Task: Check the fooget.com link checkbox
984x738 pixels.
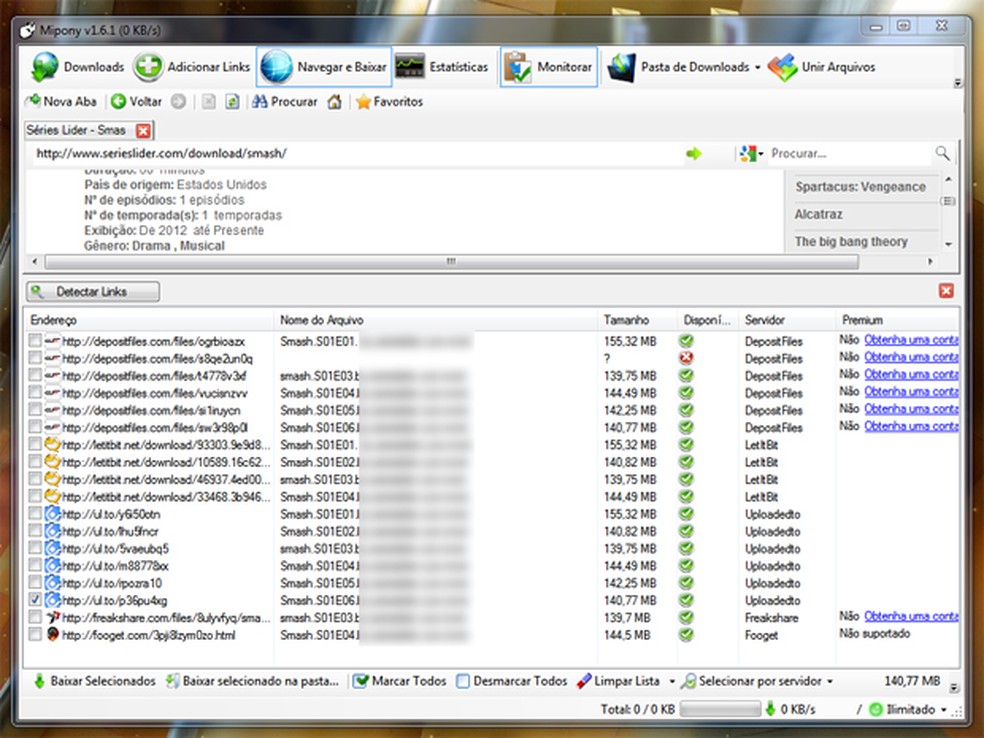Action: point(35,634)
